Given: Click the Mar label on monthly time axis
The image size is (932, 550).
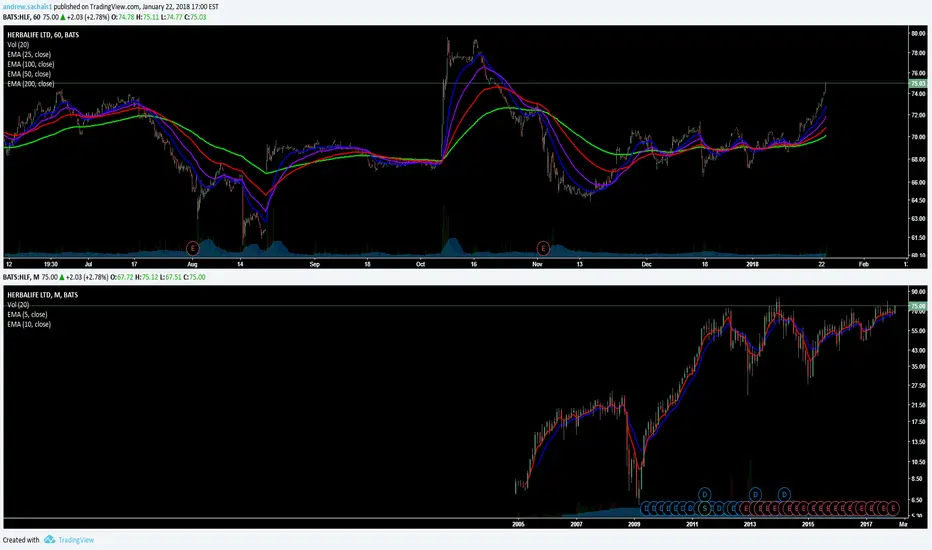Looking at the screenshot, I should (x=903, y=524).
